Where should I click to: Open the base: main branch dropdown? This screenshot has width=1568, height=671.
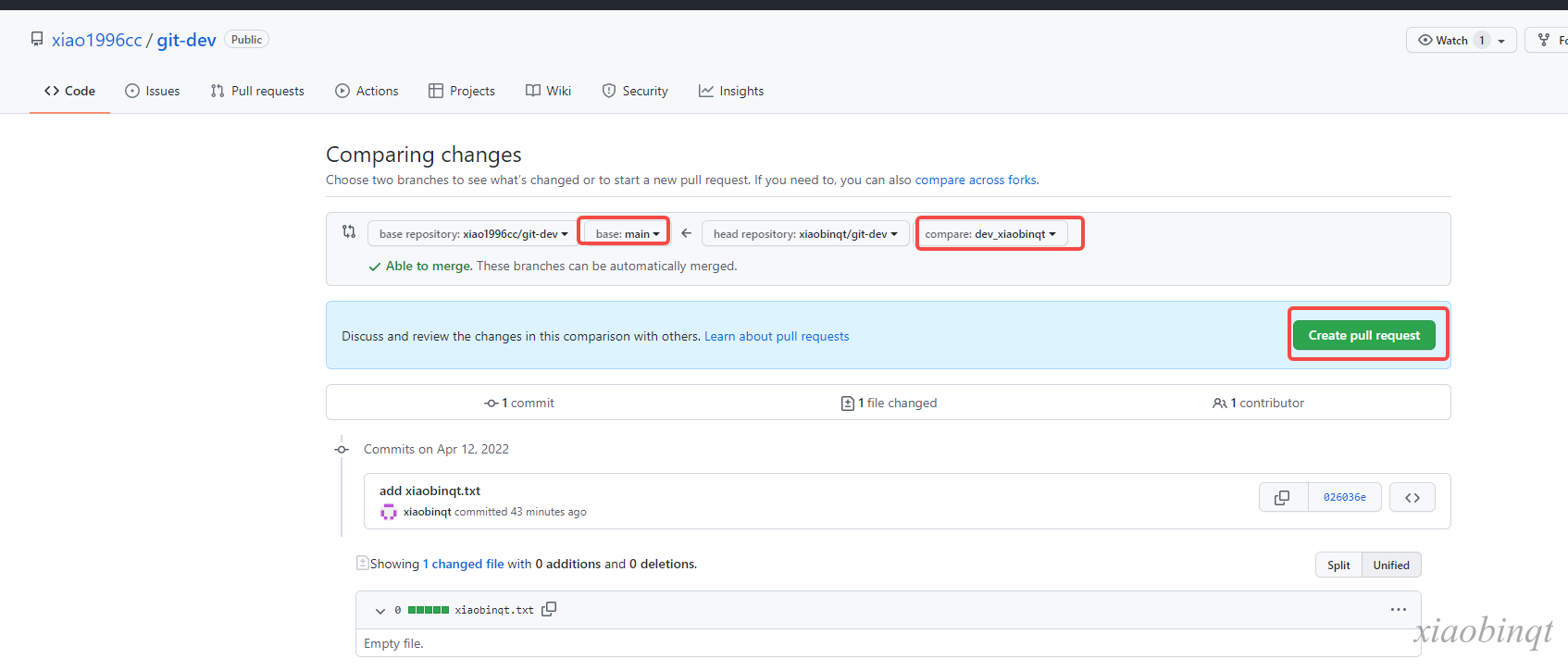pyautogui.click(x=628, y=234)
